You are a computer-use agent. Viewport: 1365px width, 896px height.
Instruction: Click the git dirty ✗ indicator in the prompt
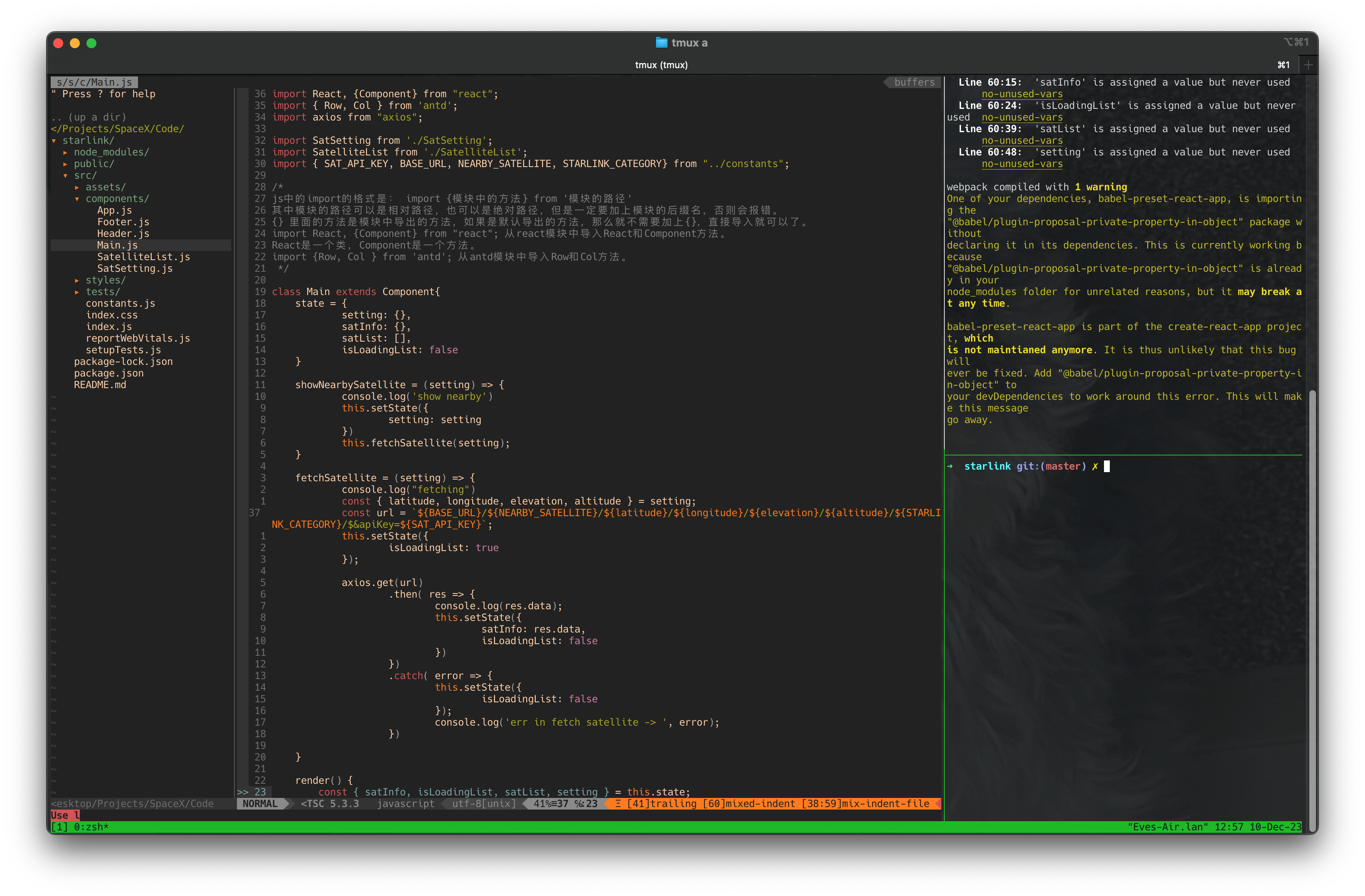point(1096,466)
